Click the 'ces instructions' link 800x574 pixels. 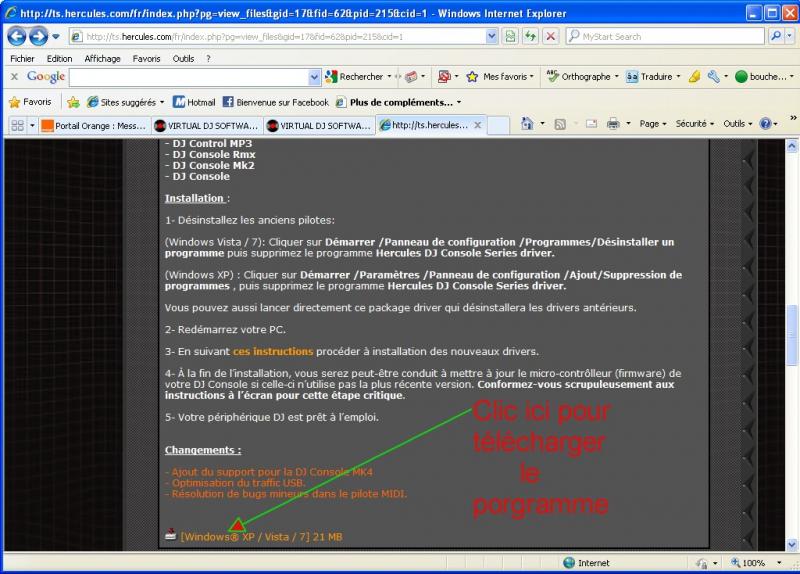[272, 351]
